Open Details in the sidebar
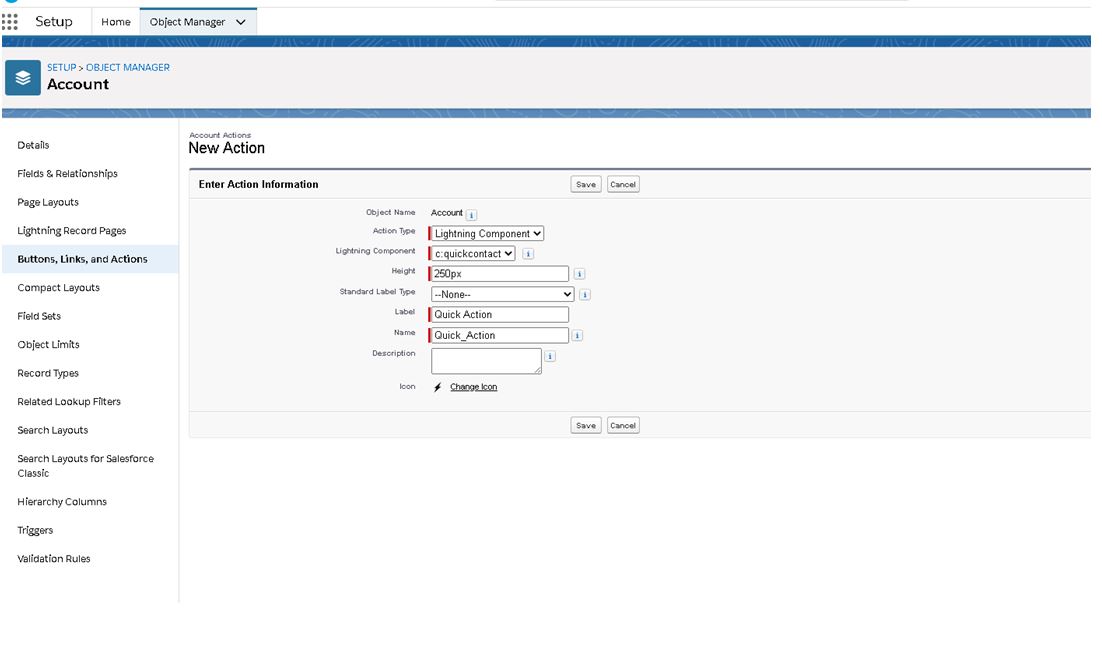This screenshot has height=653, width=1102. (x=33, y=145)
